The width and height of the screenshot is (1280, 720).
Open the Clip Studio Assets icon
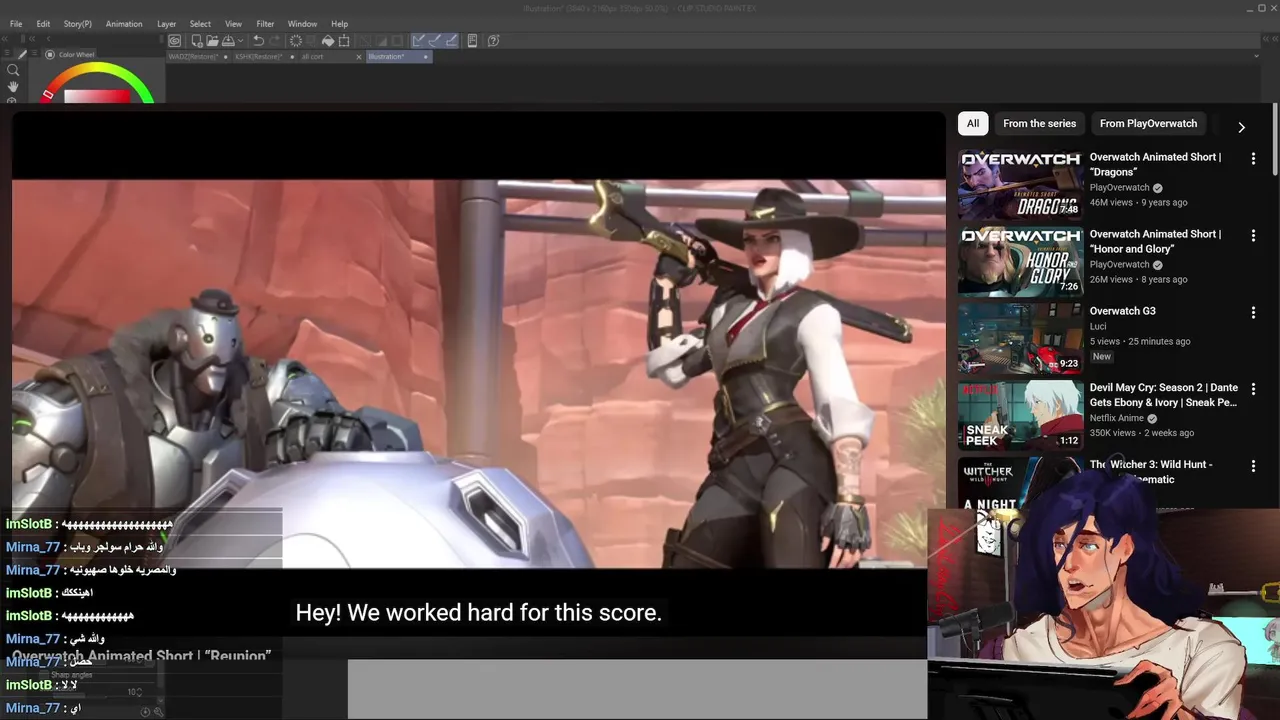[472, 41]
